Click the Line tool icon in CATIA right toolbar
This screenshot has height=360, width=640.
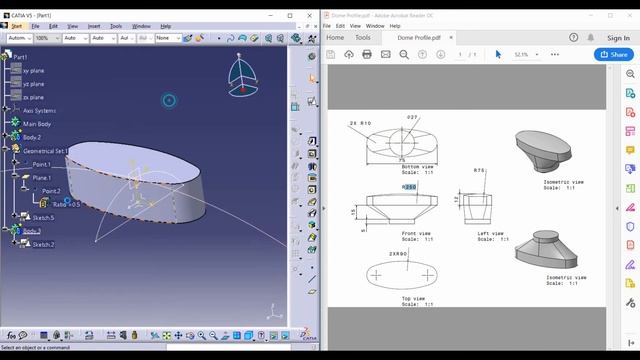pyautogui.click(x=312, y=279)
